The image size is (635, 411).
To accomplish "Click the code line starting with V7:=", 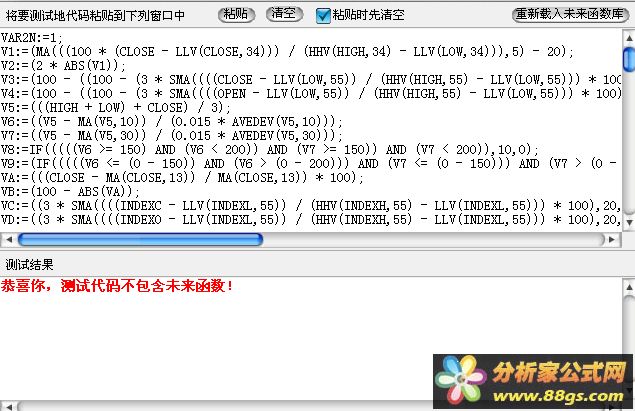I will click(172, 136).
